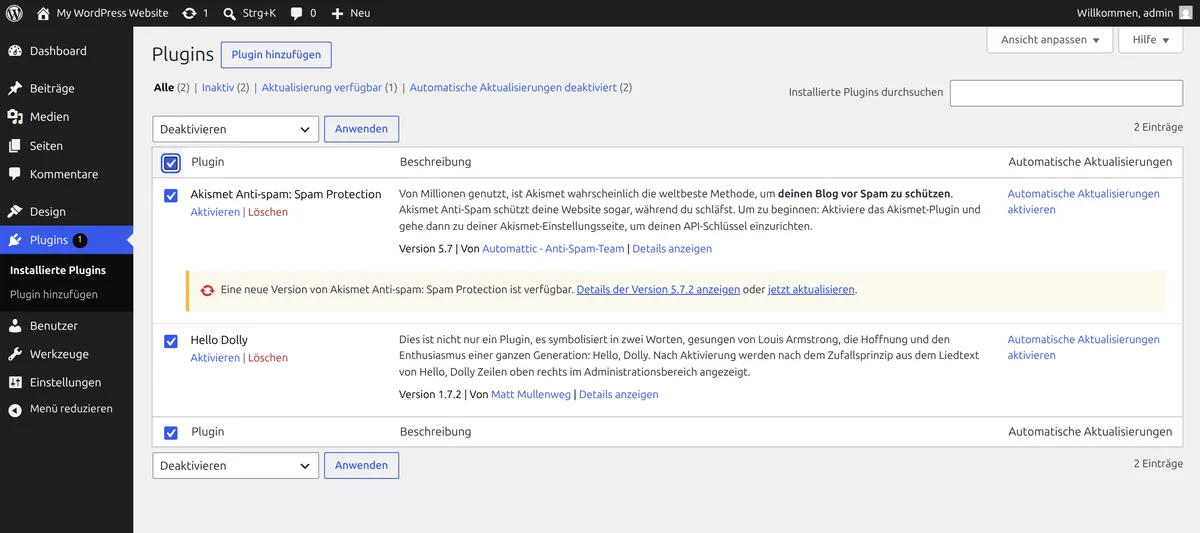Click the Werkzeuge wrench icon
The image size is (1200, 533).
[x=15, y=354]
